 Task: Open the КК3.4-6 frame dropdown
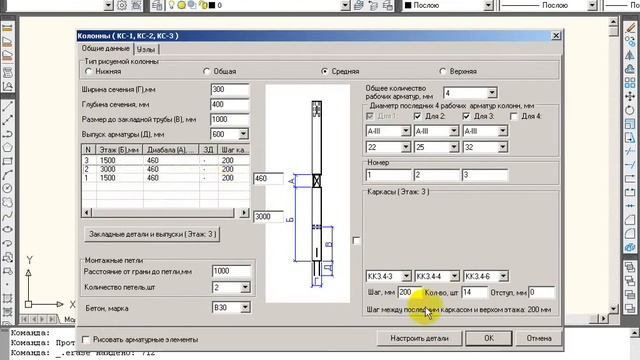point(503,276)
